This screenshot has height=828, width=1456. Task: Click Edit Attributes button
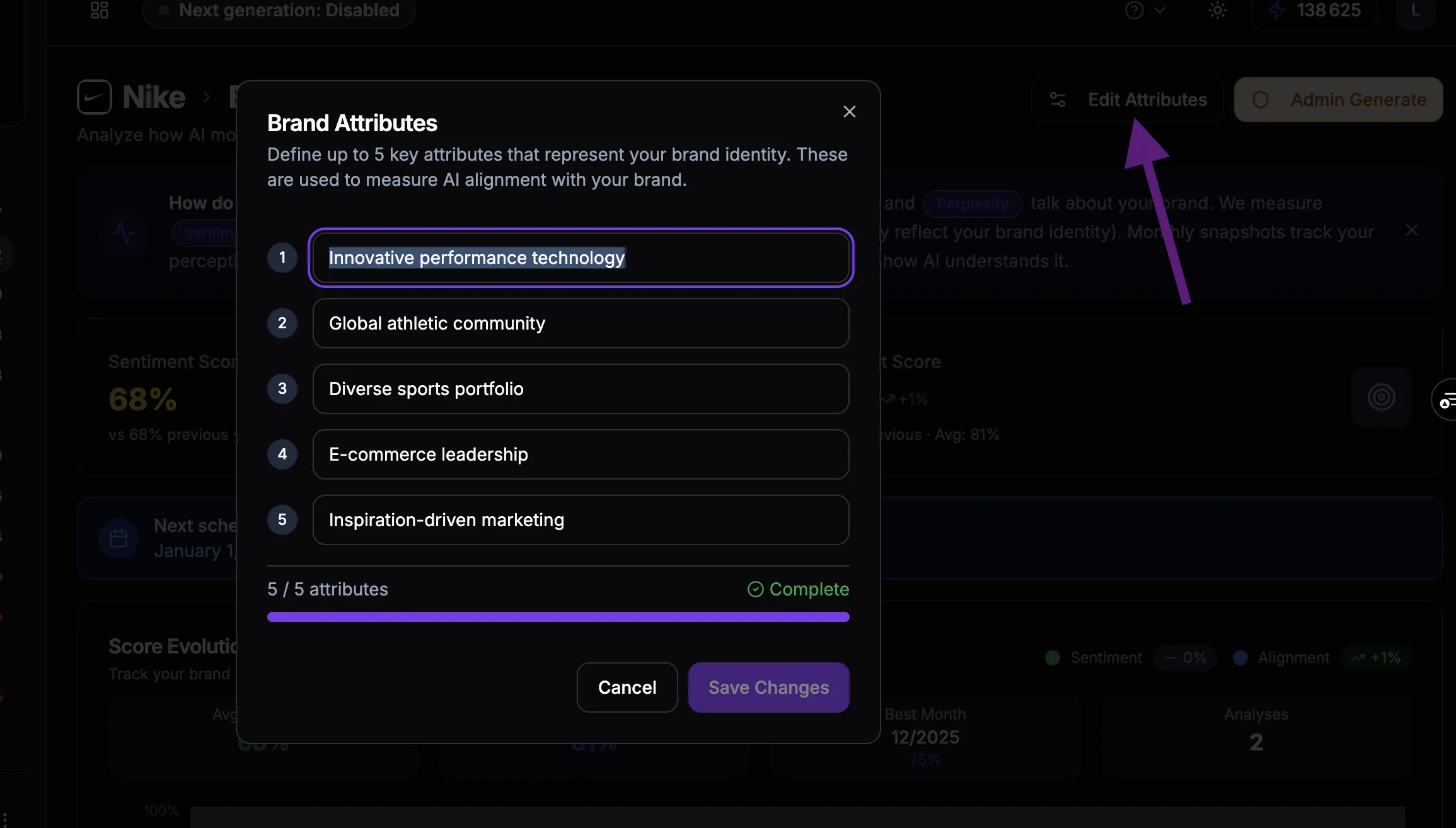(1128, 100)
